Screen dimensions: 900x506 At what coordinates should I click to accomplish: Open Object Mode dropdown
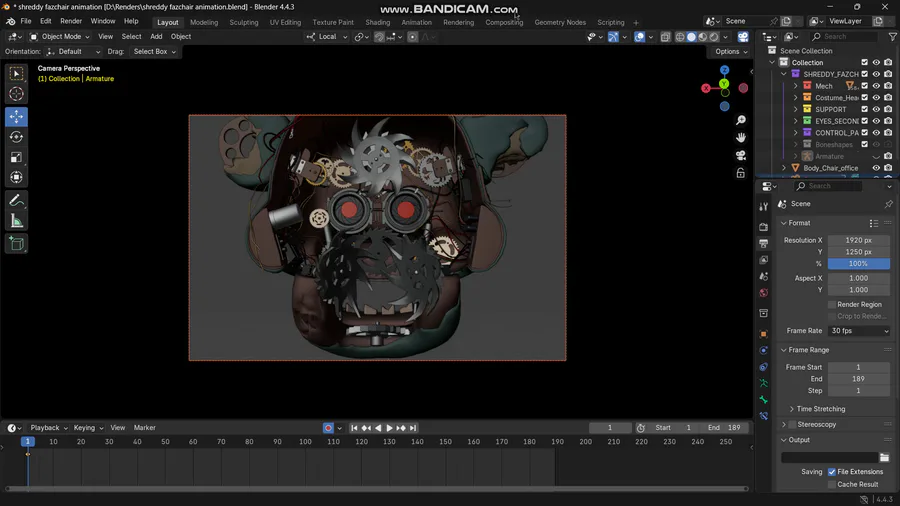point(60,37)
